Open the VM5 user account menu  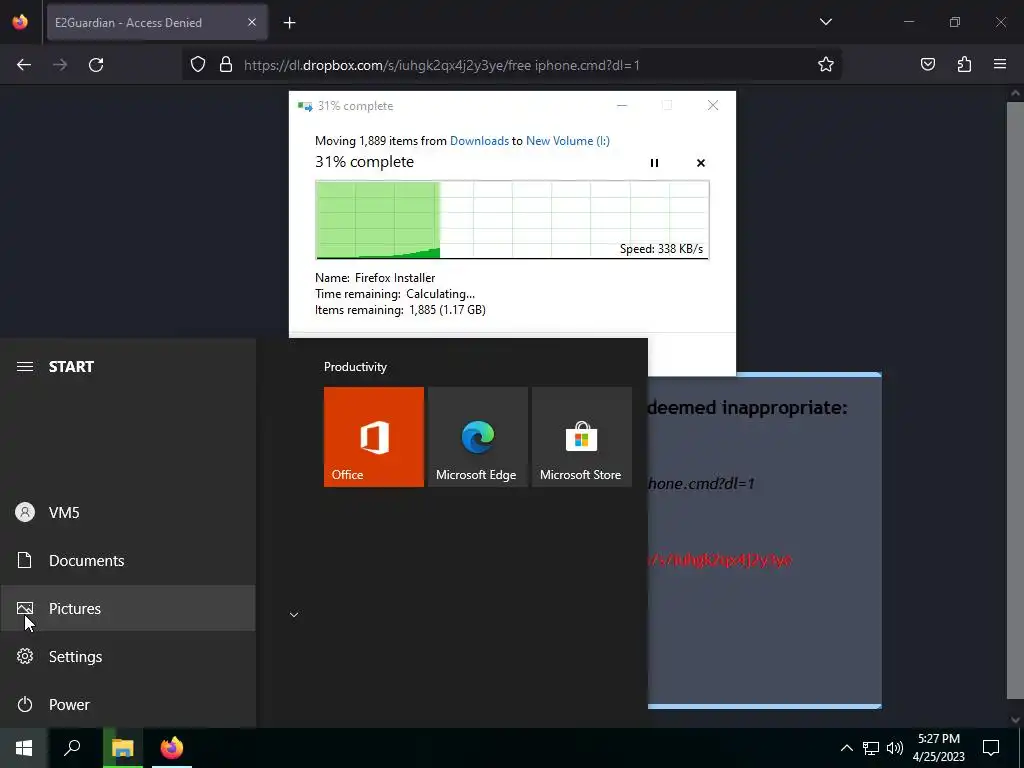(x=128, y=512)
